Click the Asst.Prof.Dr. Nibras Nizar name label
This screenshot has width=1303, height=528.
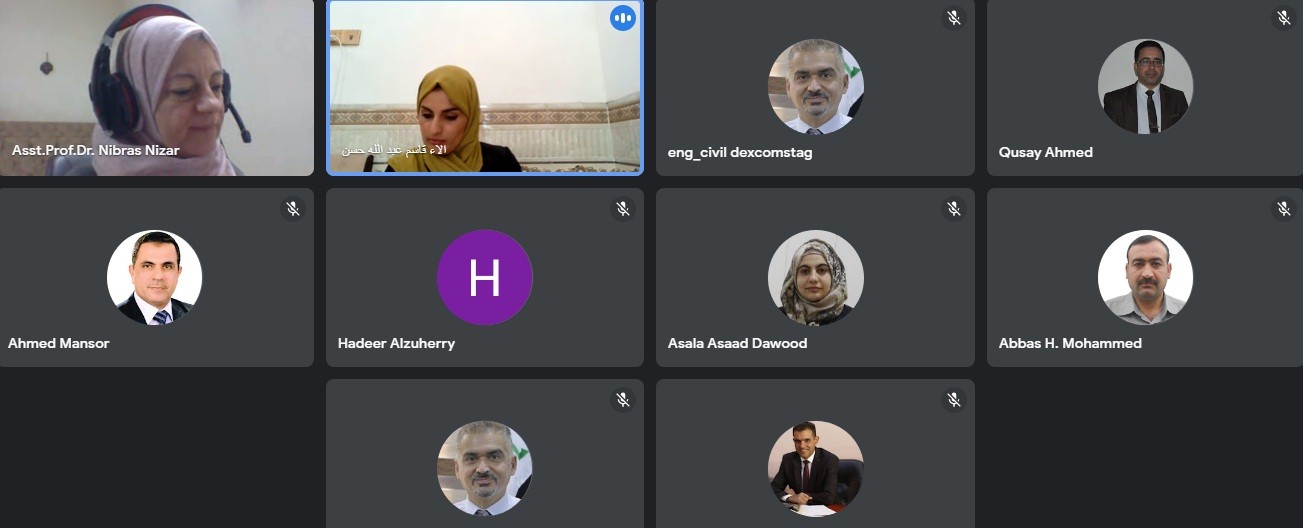(x=96, y=150)
